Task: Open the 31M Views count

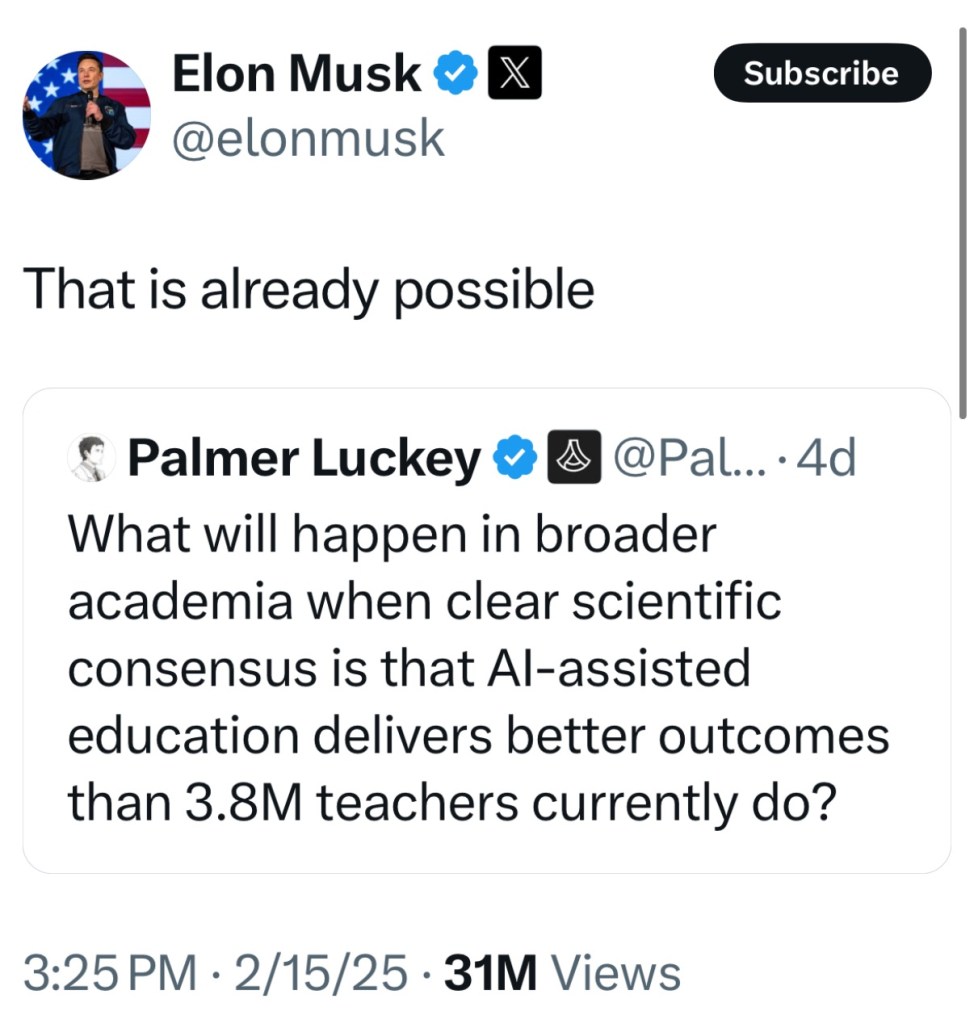Action: tap(562, 973)
